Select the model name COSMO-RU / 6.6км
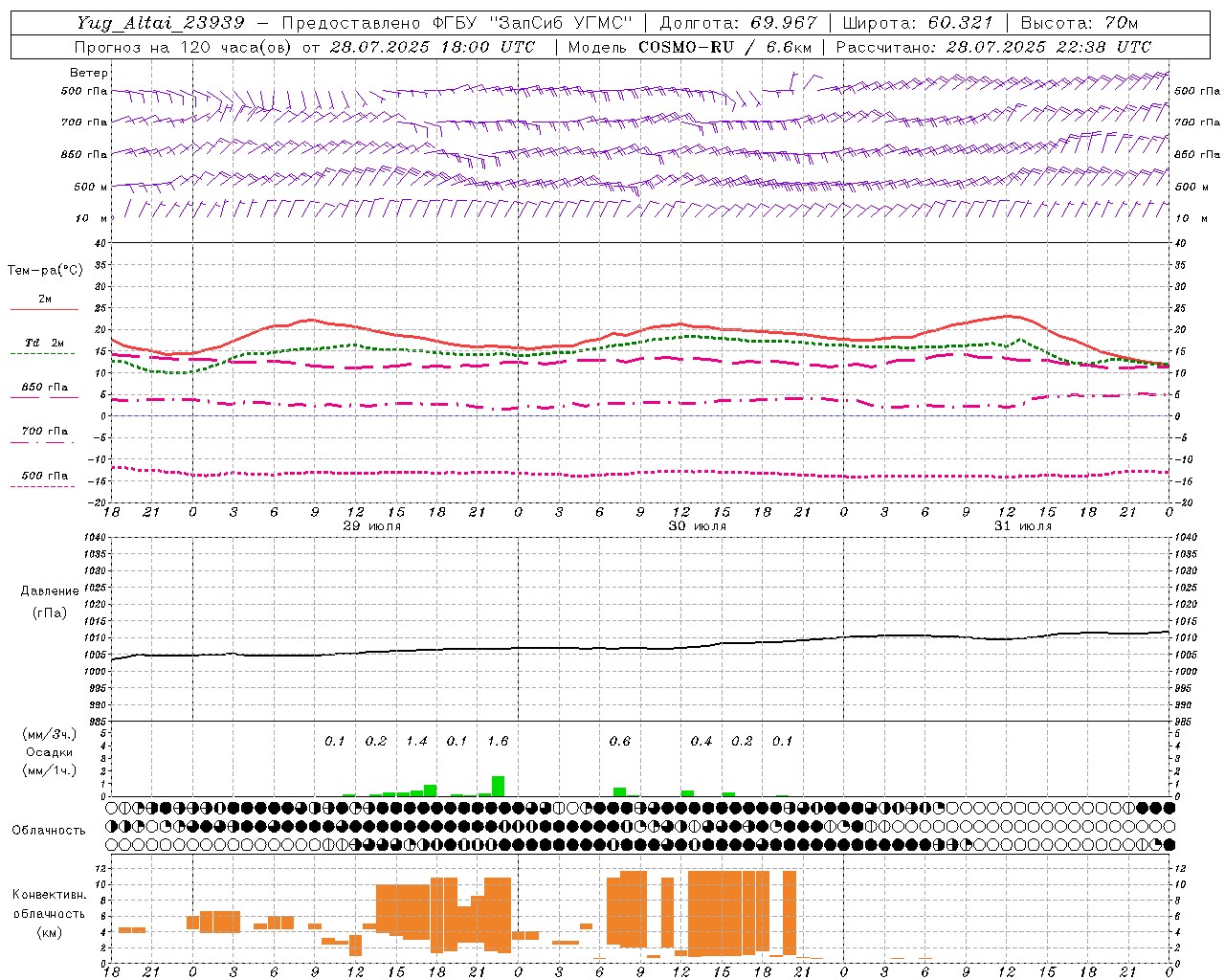The image size is (1225, 980). click(724, 47)
